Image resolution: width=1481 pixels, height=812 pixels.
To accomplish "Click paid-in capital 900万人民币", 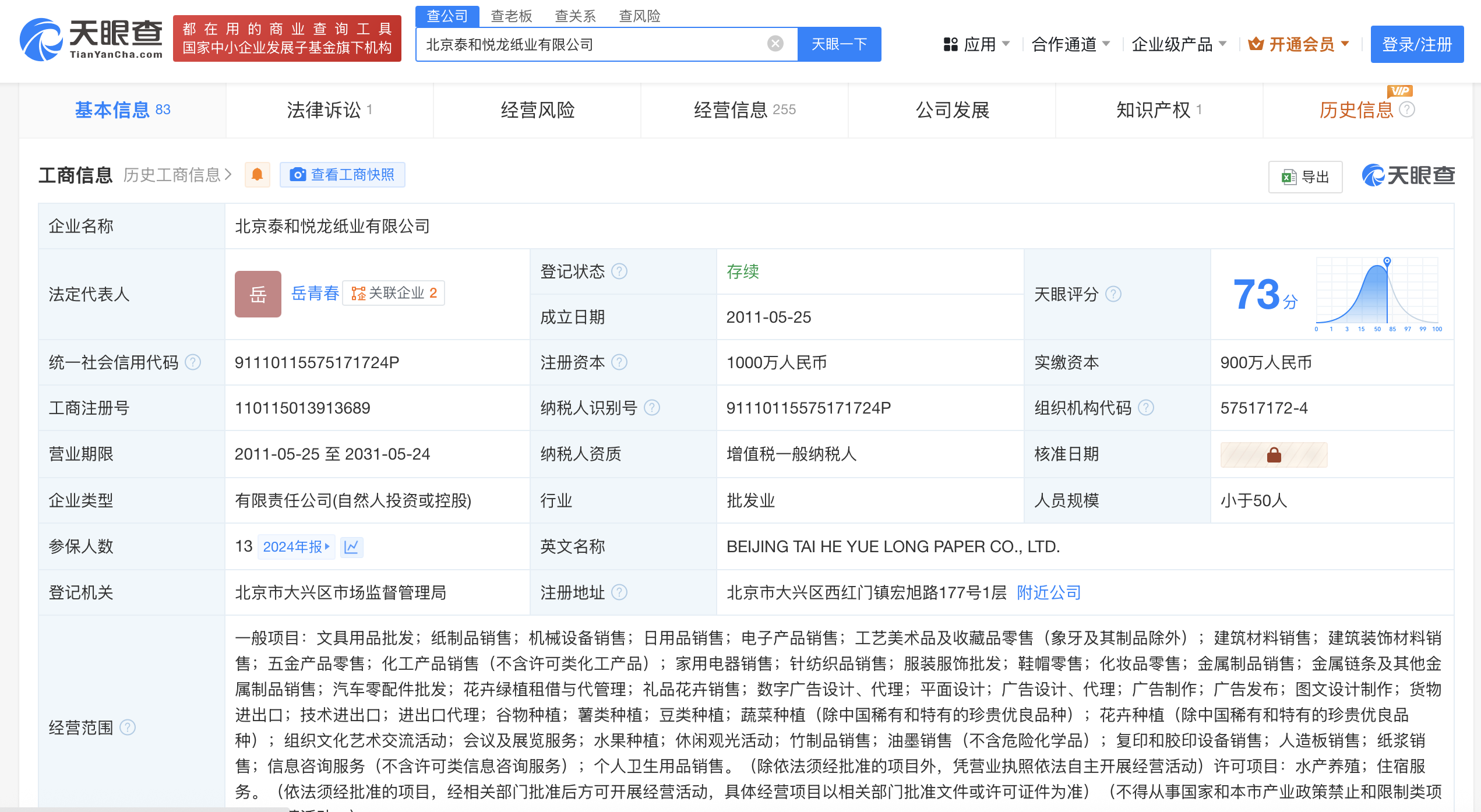I will [1266, 362].
